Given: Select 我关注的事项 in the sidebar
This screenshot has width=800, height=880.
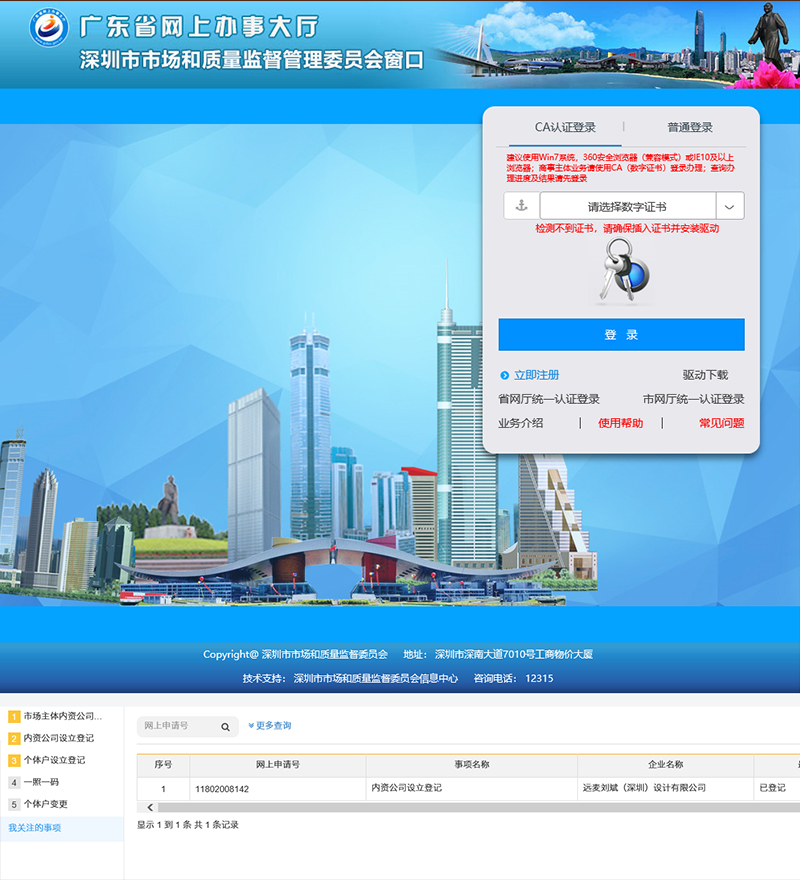Looking at the screenshot, I should 35,828.
